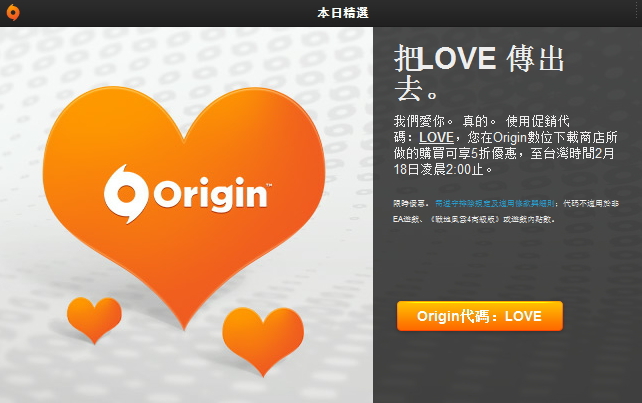Click the 限時優惠 fine print text
642x403 pixels.
411,203
